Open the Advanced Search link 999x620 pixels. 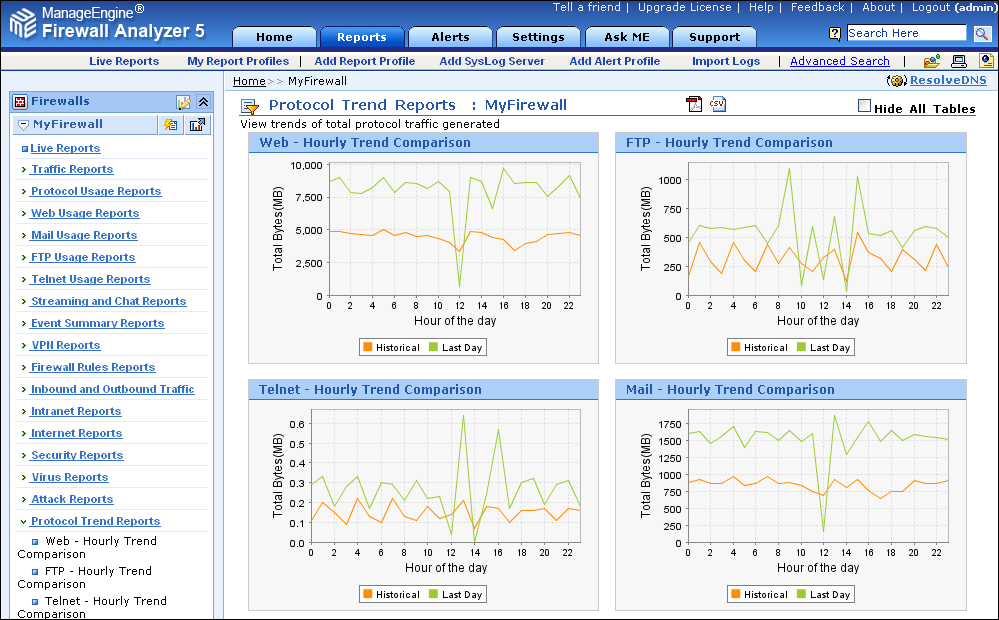pyautogui.click(x=839, y=61)
